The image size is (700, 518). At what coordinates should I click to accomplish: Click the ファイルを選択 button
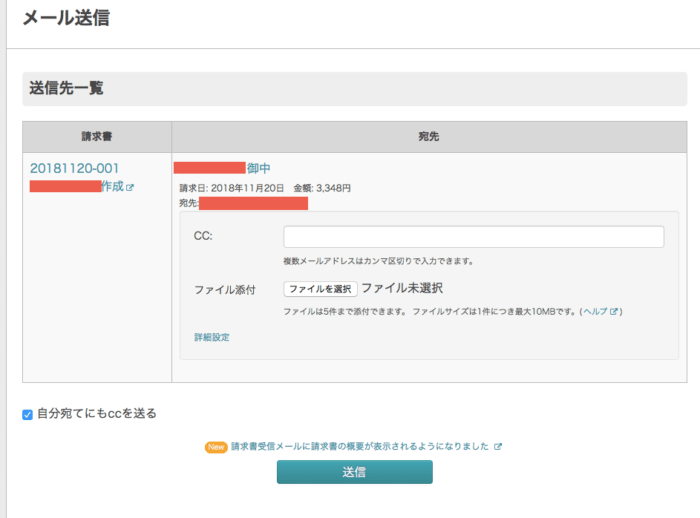[x=320, y=289]
